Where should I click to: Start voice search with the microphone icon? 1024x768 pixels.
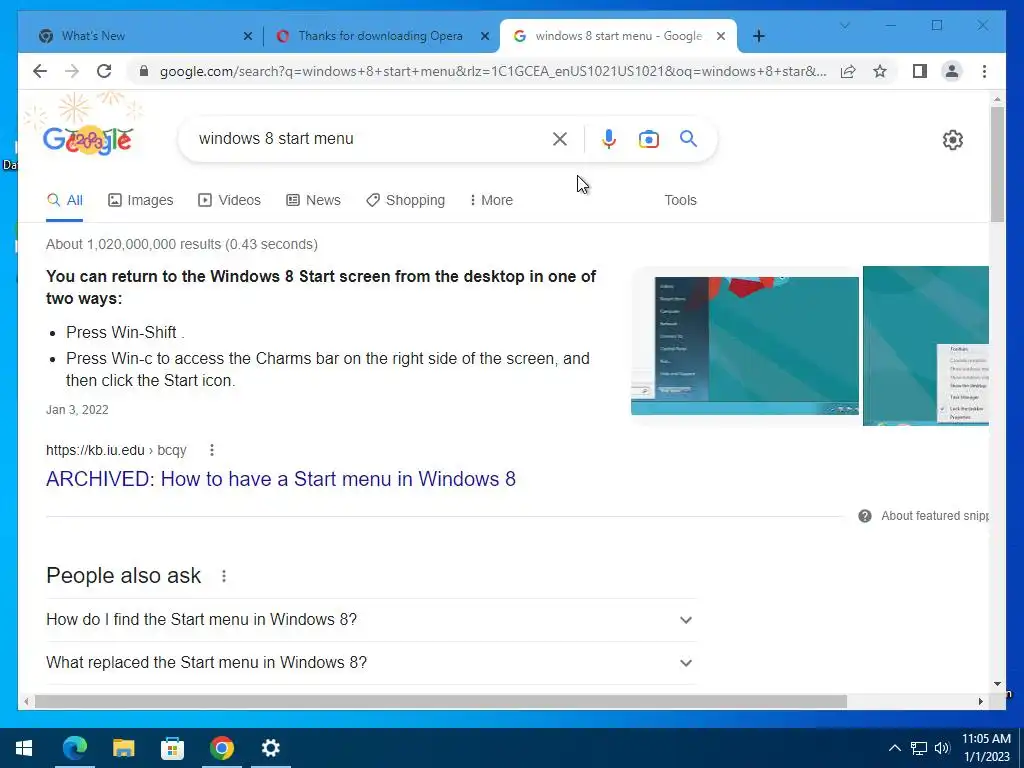(609, 138)
